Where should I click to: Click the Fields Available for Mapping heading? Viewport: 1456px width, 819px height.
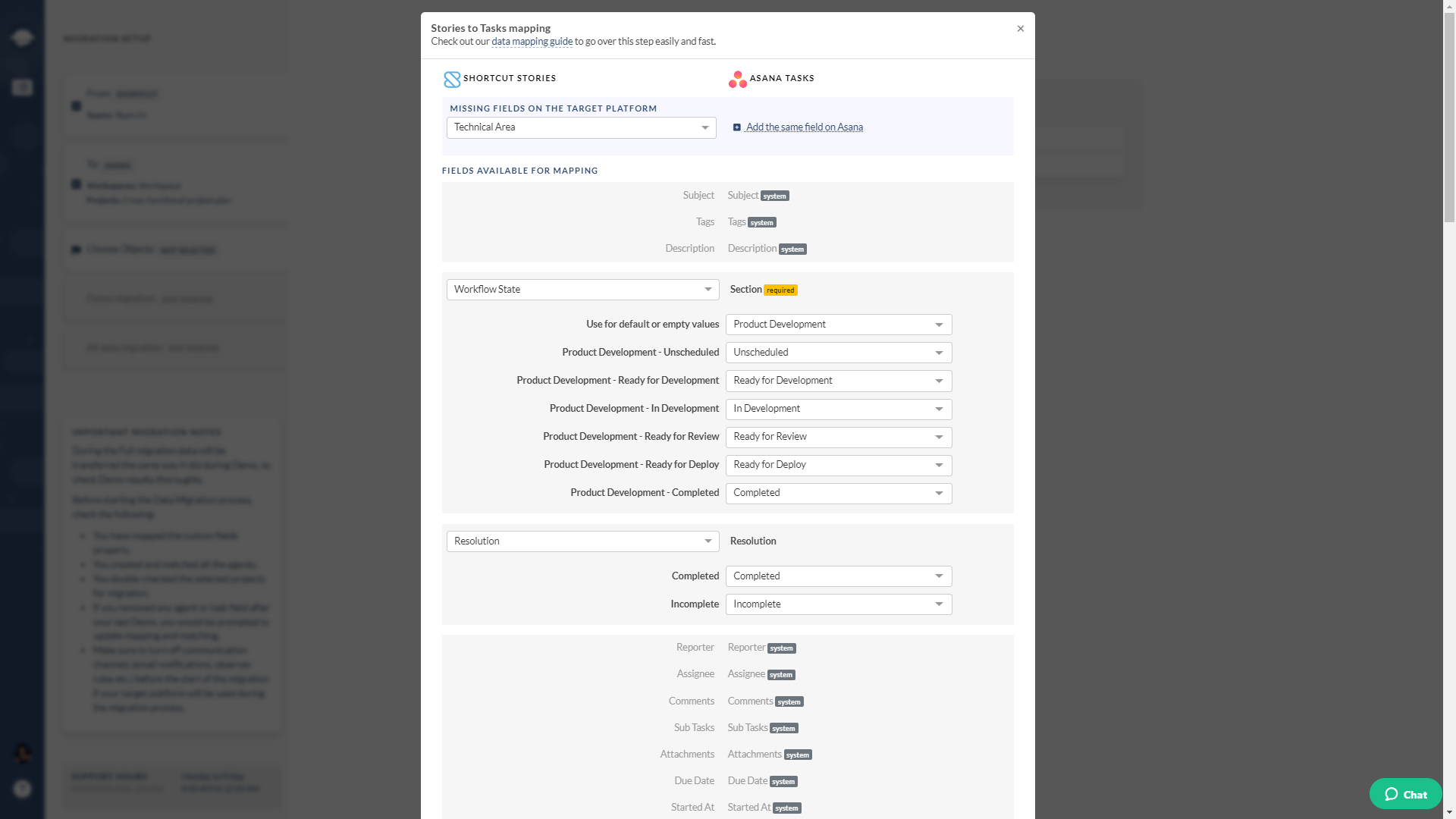click(519, 171)
